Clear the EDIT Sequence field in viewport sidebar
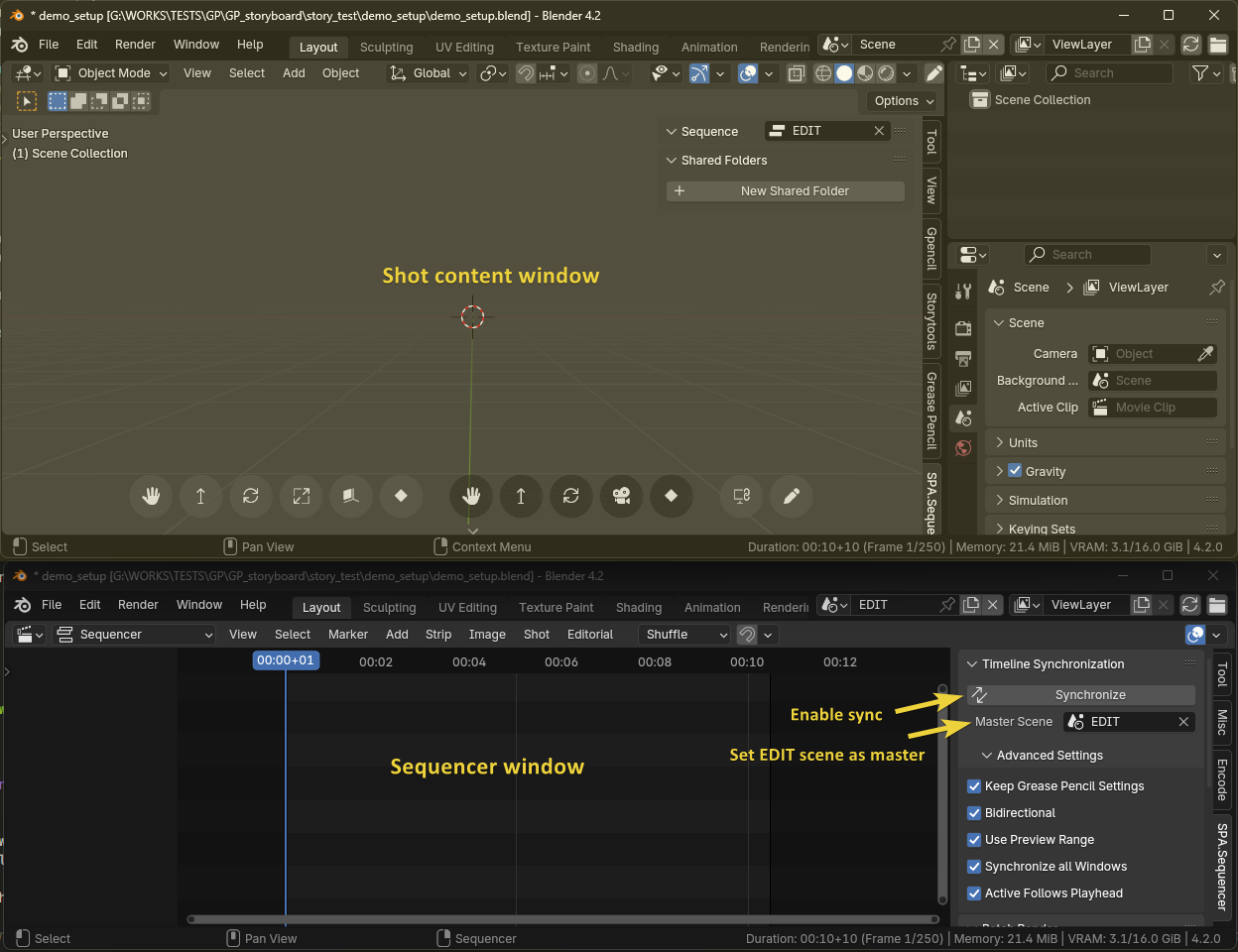1238x952 pixels. point(879,131)
